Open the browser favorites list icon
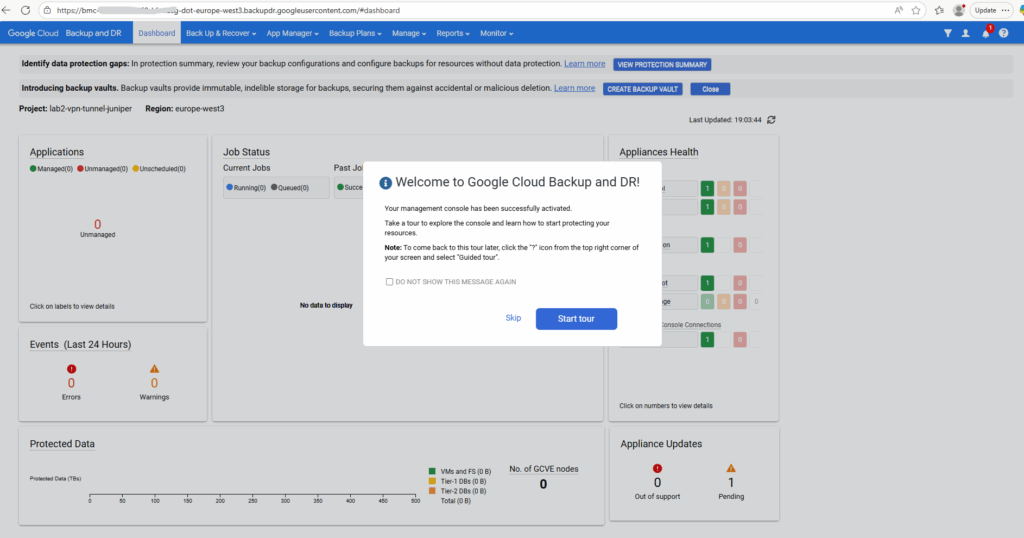Viewport: 1024px width, 538px height. point(939,10)
